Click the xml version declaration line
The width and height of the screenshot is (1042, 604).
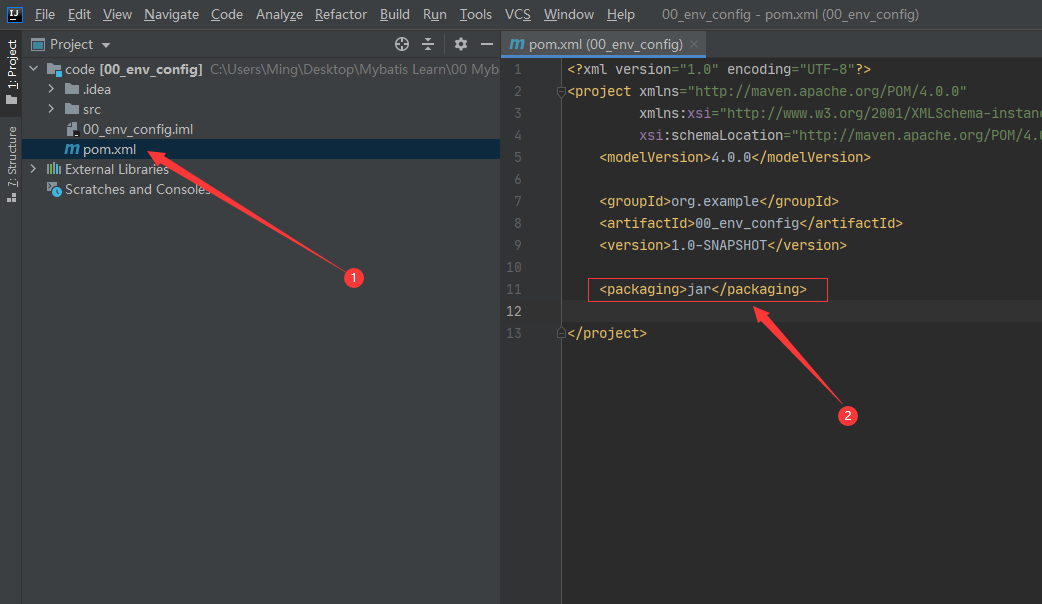coord(719,69)
